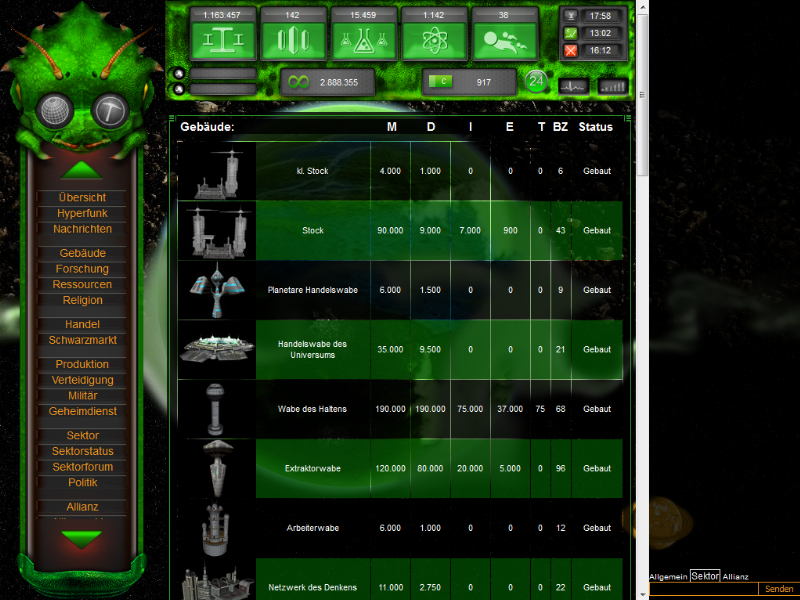This screenshot has width=800, height=600.
Task: Open the Allianz chat tab
Action: point(733,575)
